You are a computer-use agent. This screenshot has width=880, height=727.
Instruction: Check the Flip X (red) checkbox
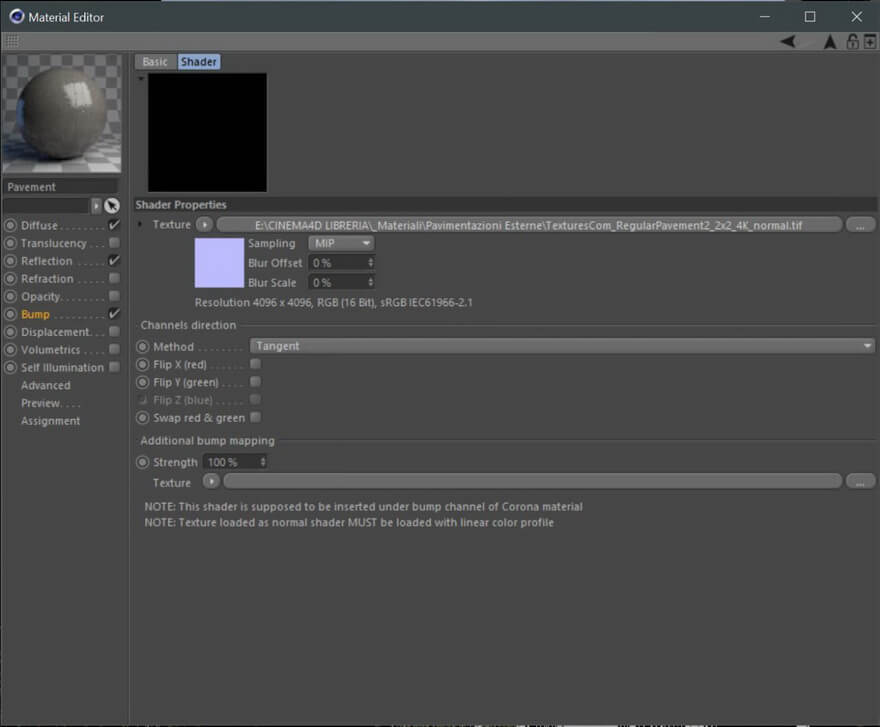[255, 364]
